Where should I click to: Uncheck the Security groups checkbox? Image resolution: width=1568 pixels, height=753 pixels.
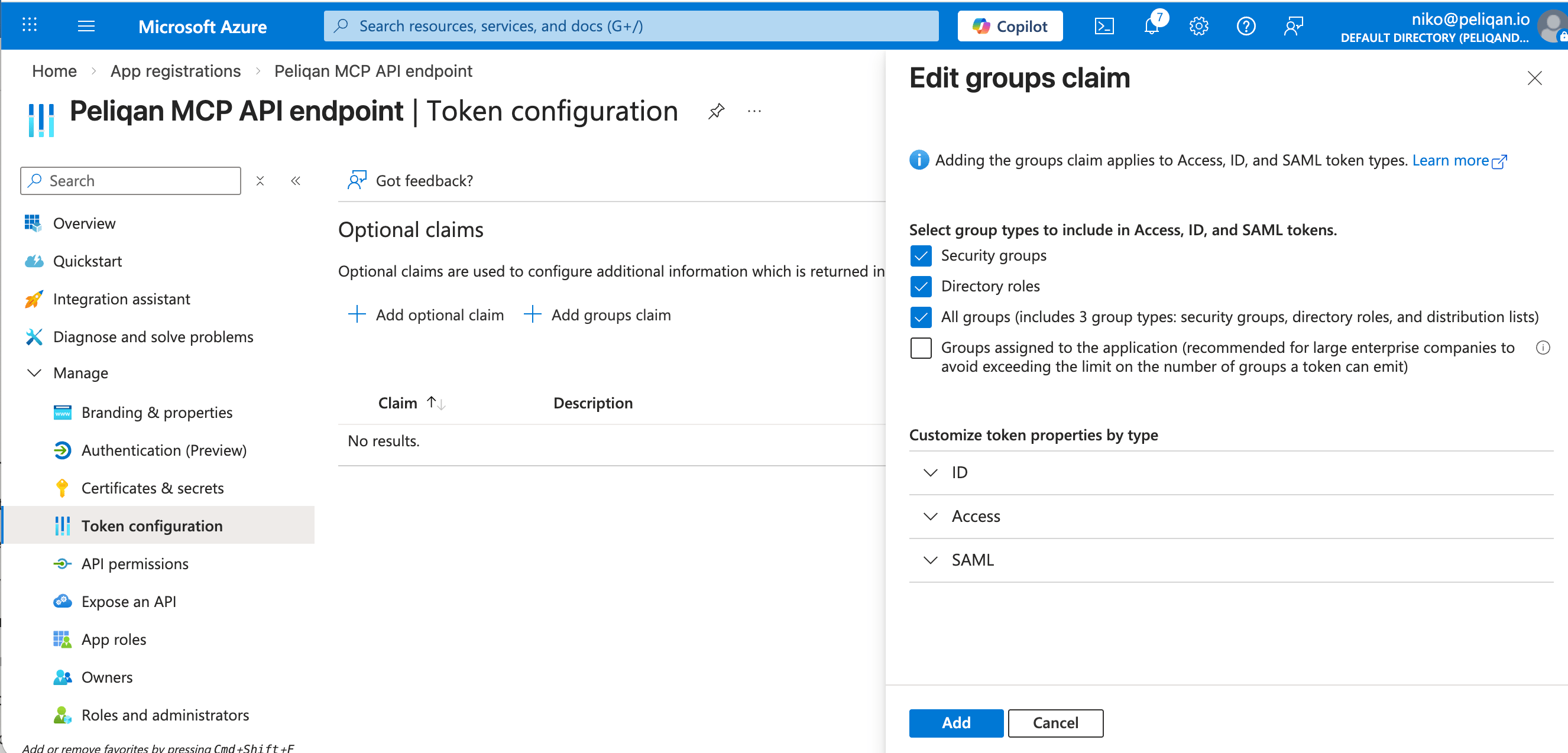pos(921,256)
